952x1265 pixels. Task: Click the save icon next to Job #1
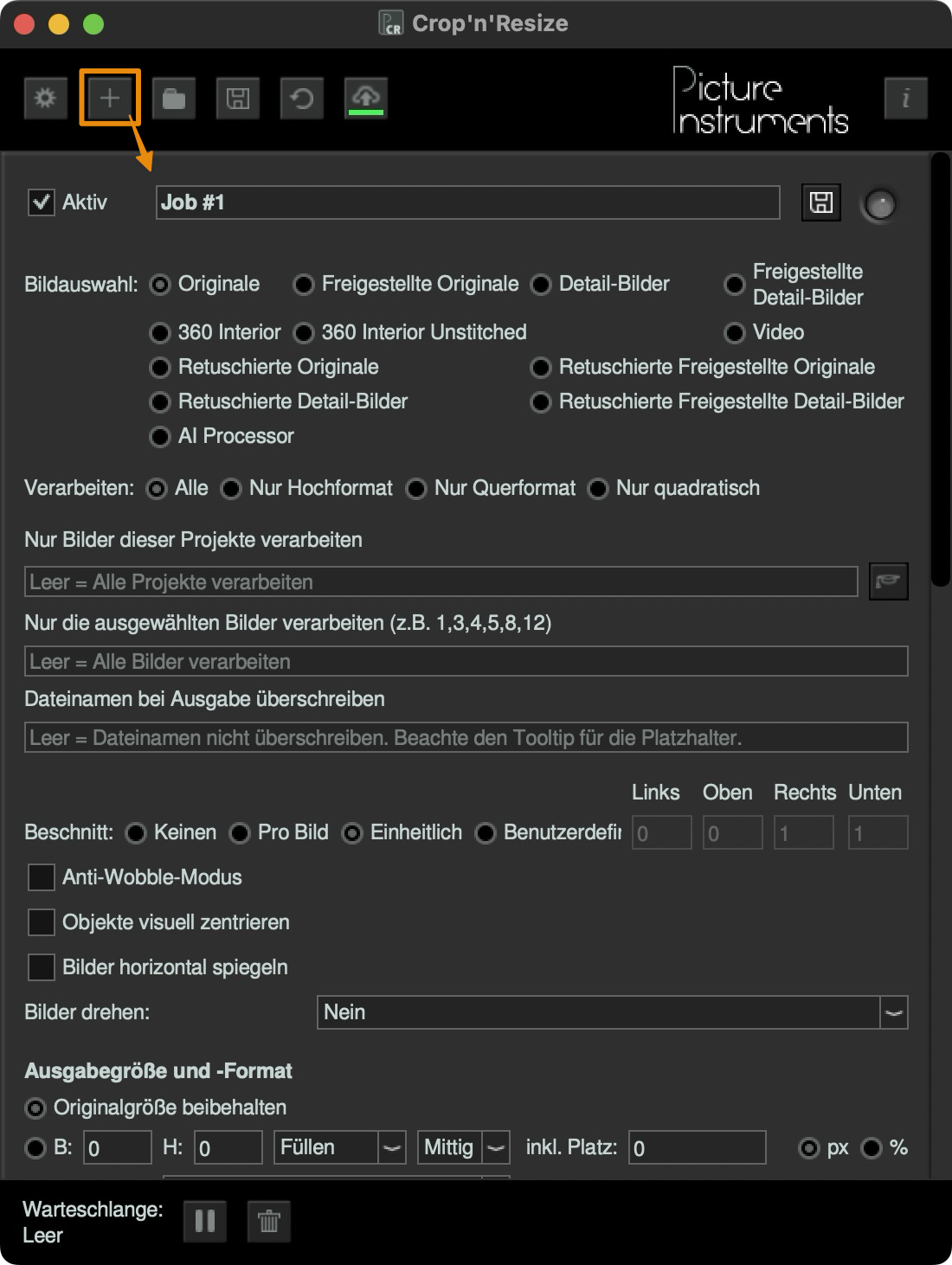(x=820, y=202)
